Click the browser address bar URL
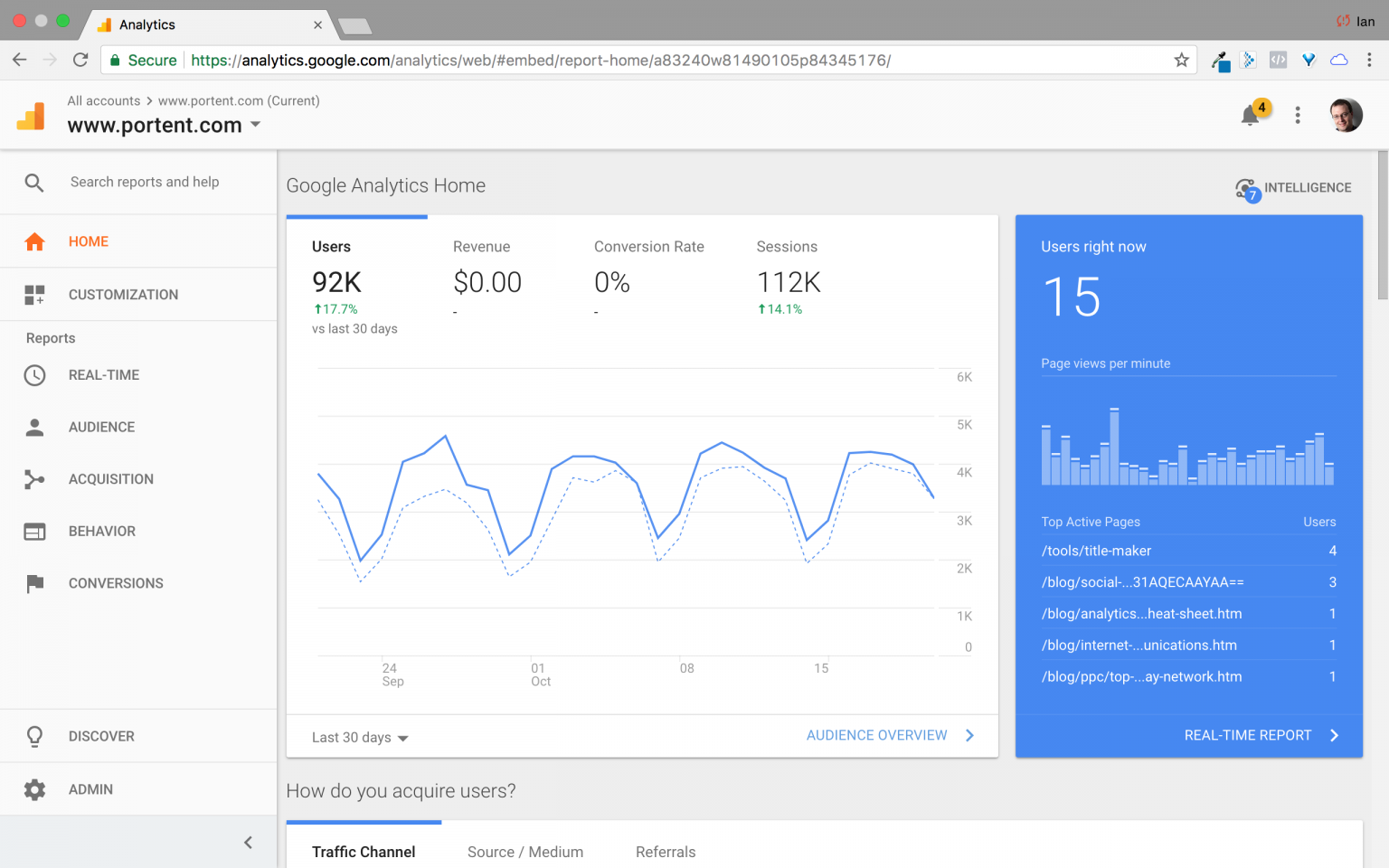Viewport: 1389px width, 868px height. point(541,61)
